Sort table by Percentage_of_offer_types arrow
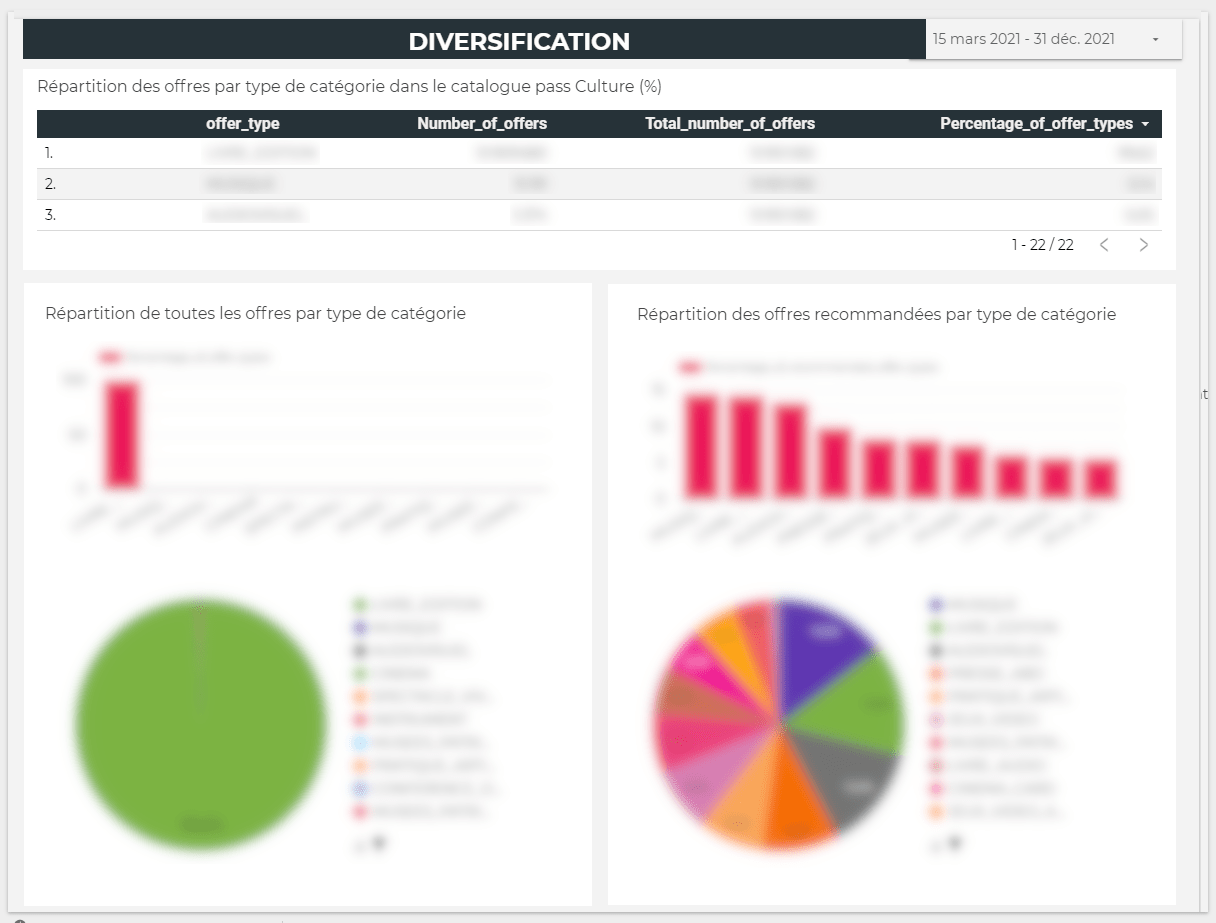Viewport: 1216px width, 923px height. click(x=1144, y=125)
